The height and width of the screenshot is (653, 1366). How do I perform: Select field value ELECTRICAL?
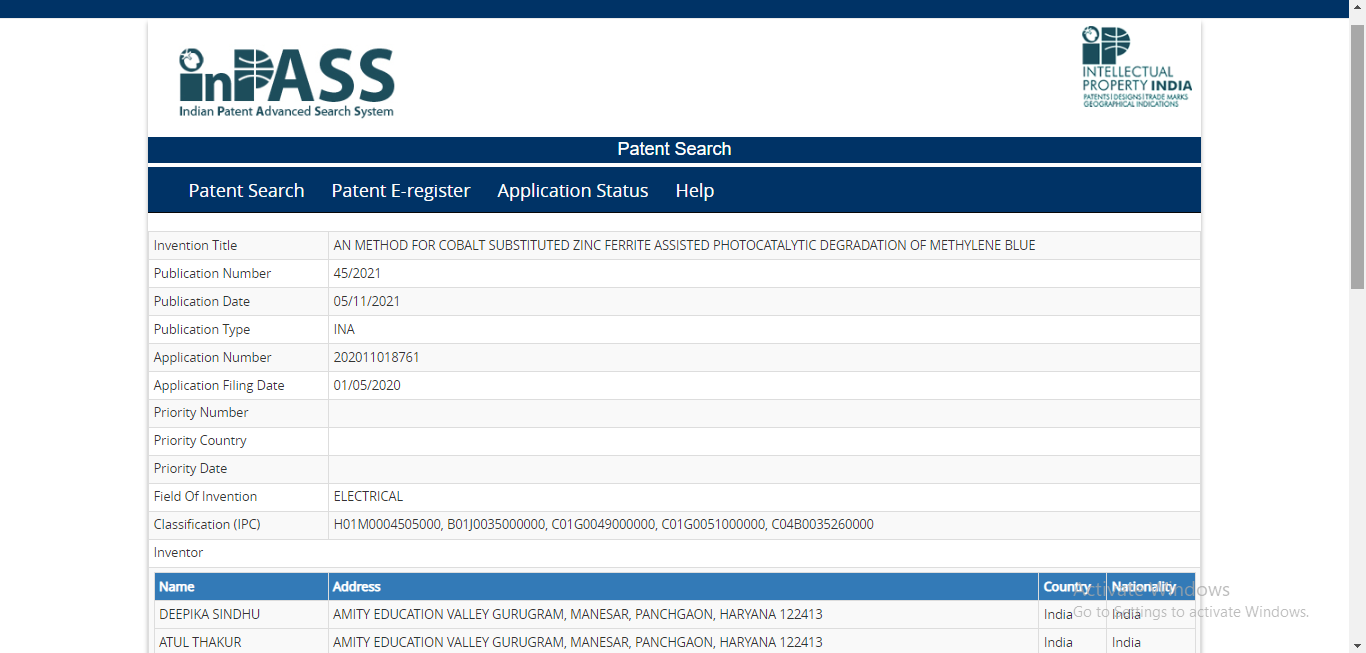click(368, 496)
